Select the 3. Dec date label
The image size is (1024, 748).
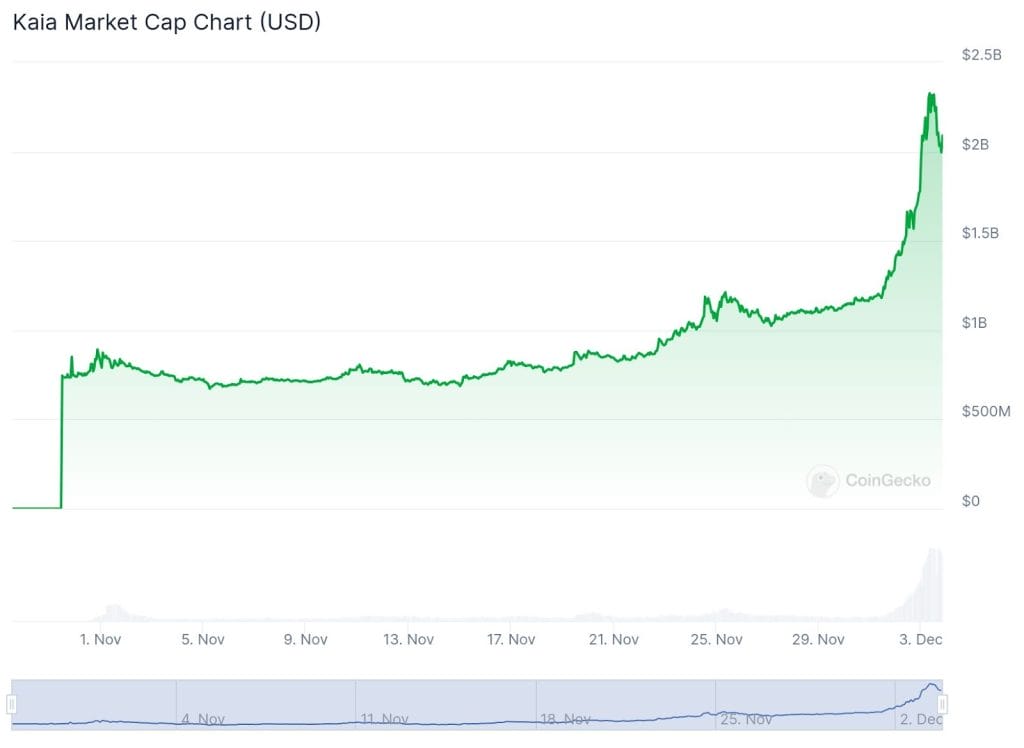(921, 640)
